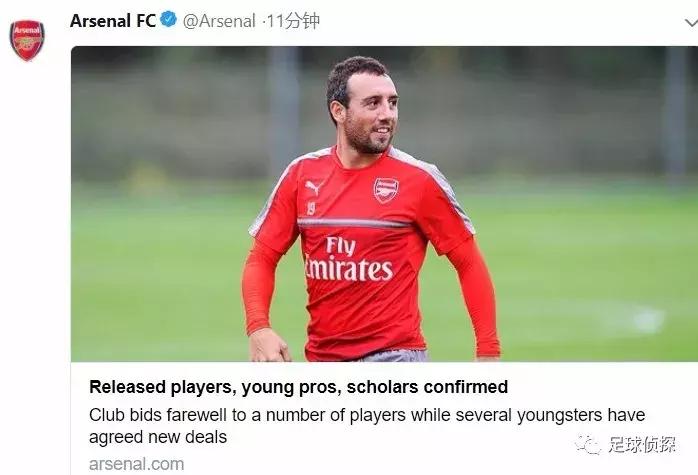Image resolution: width=698 pixels, height=475 pixels.
Task: Click the WeChat logo watermark icon
Action: click(590, 444)
